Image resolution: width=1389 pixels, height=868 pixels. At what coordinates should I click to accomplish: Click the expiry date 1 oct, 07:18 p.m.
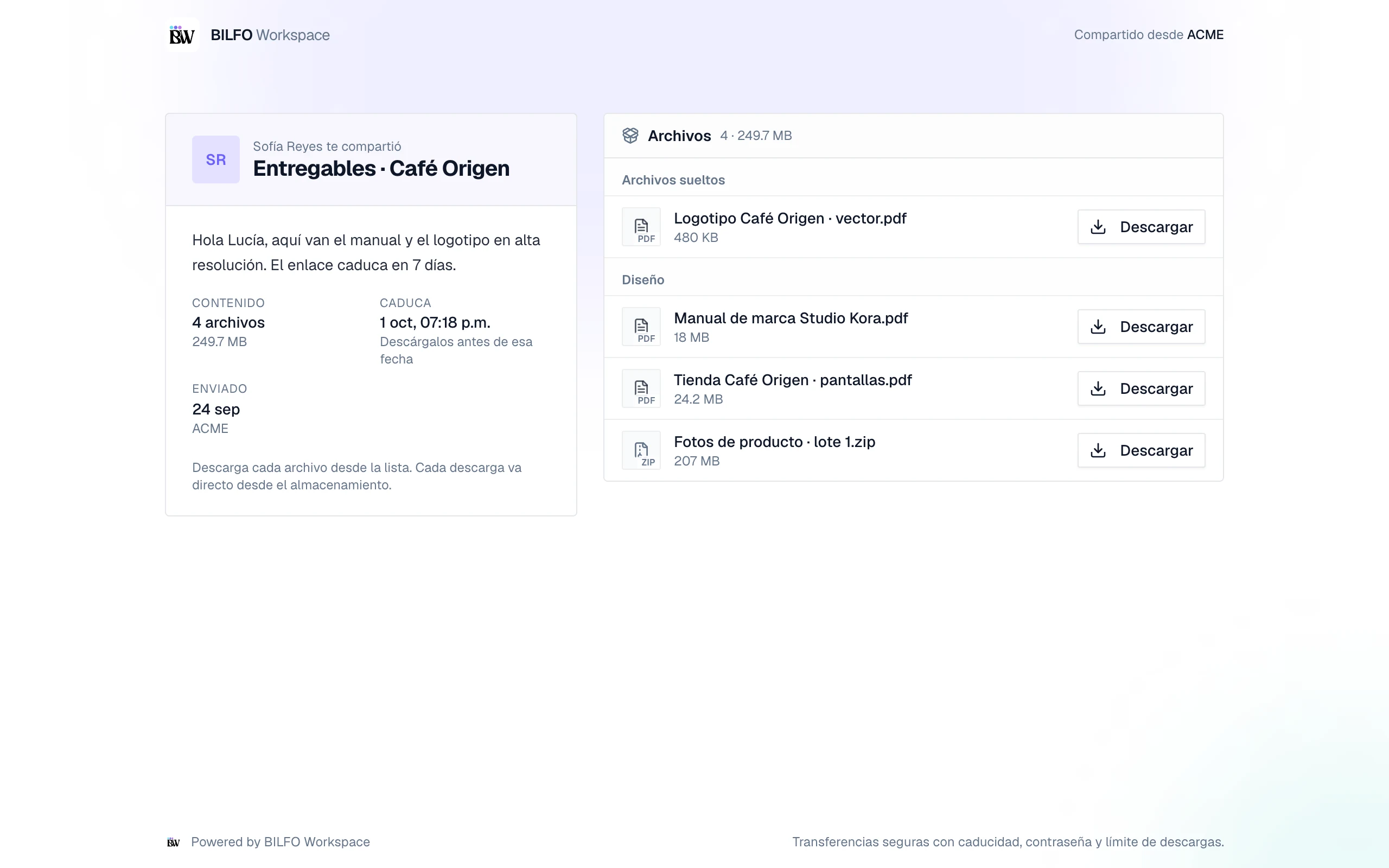[x=435, y=323]
